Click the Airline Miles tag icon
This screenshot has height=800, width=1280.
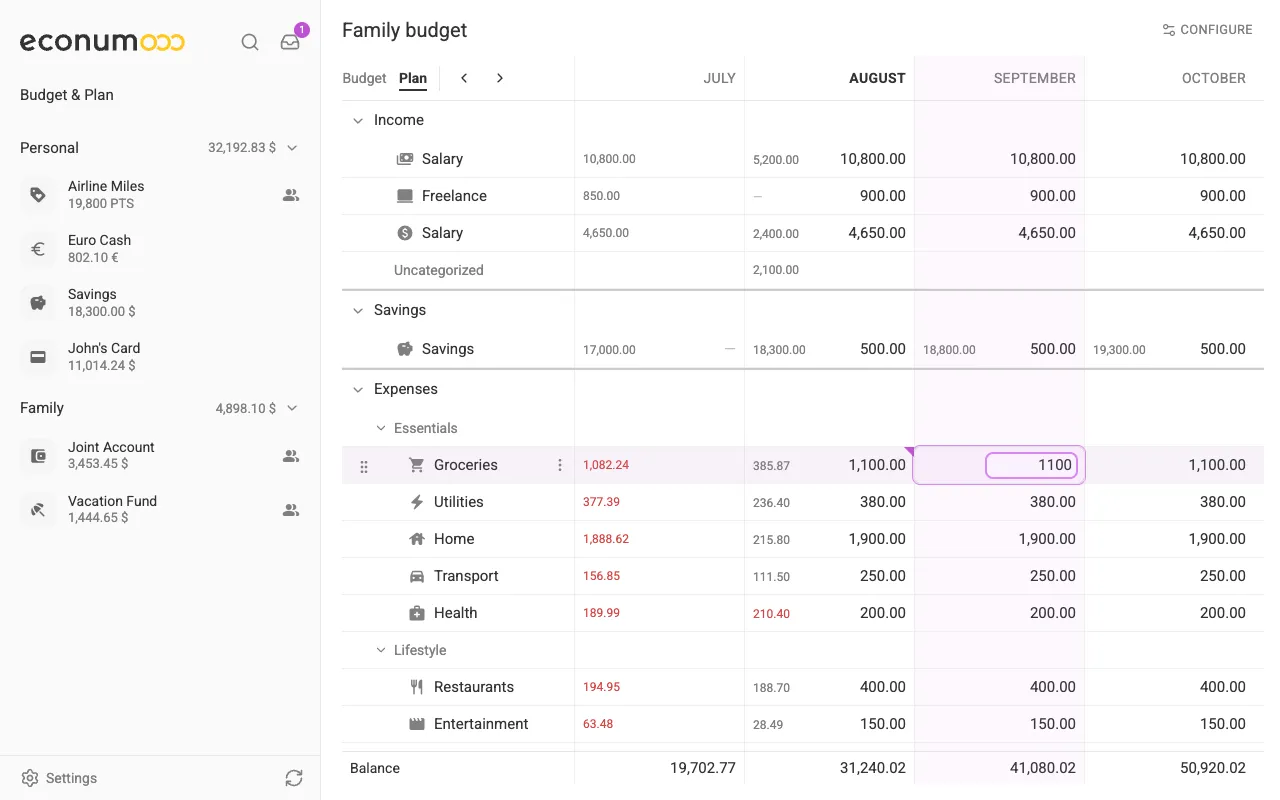(x=38, y=195)
